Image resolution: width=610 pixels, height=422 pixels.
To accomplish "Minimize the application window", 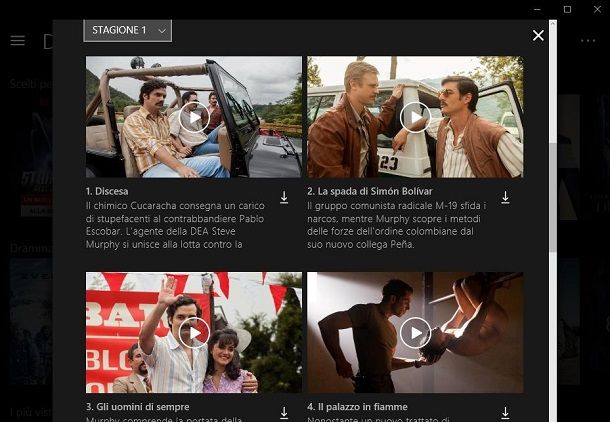I will click(x=537, y=9).
